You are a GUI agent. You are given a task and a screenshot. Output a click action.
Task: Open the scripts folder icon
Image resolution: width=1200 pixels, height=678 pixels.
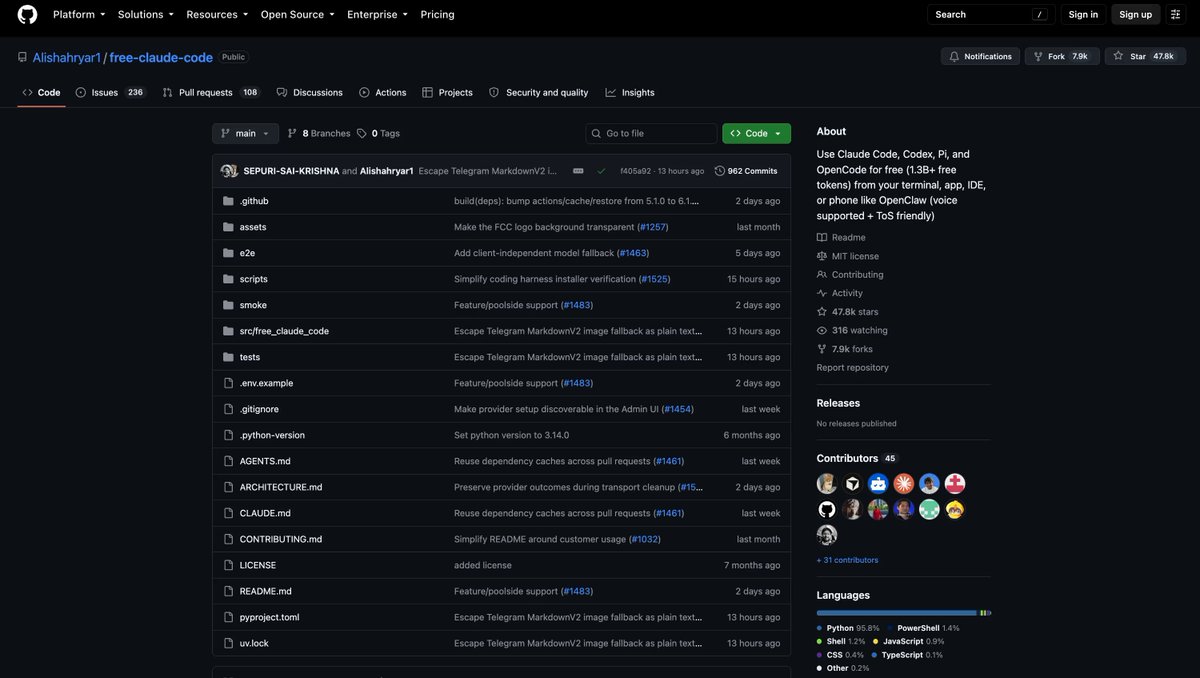click(228, 279)
